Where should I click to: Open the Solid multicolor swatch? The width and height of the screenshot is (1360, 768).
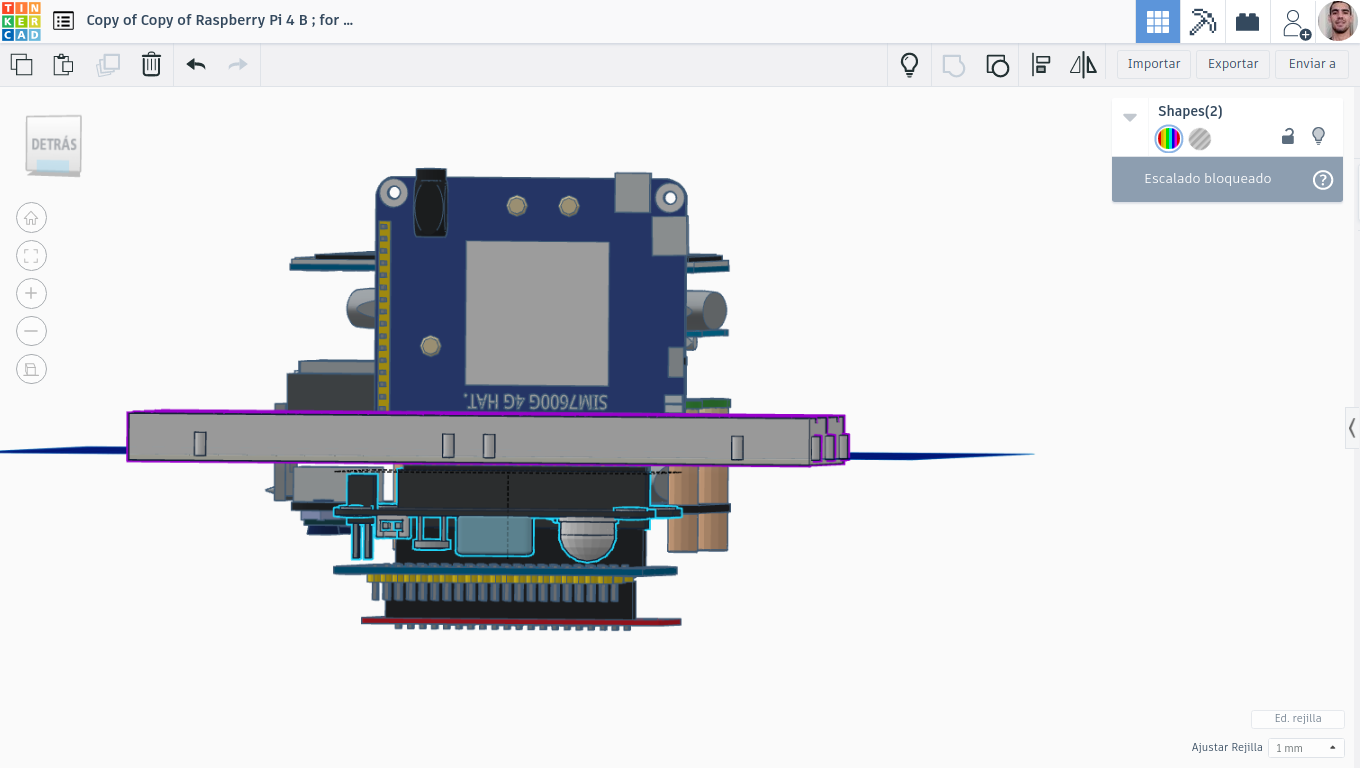pyautogui.click(x=1169, y=139)
